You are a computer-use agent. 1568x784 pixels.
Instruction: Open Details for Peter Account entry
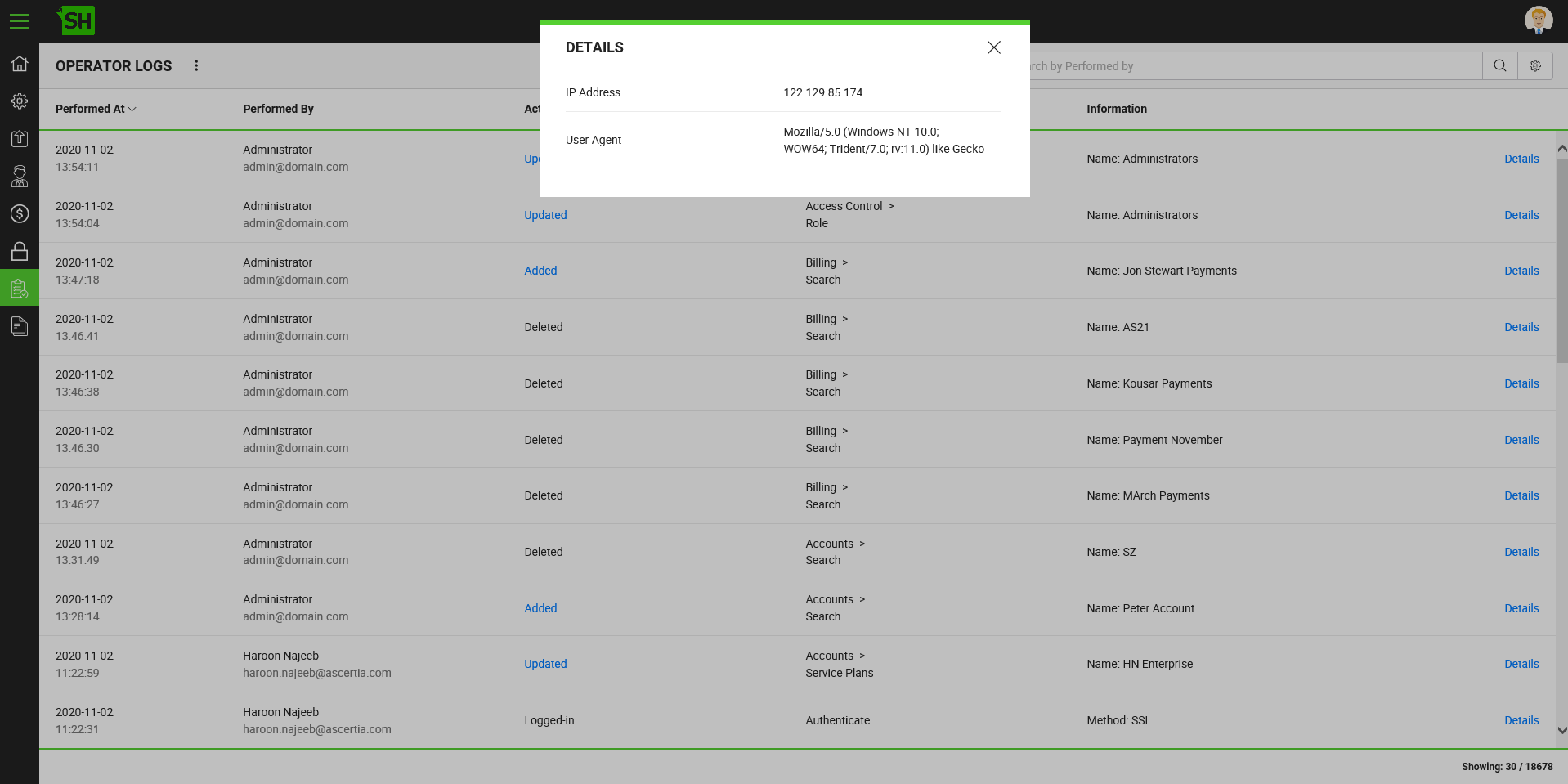(1521, 608)
